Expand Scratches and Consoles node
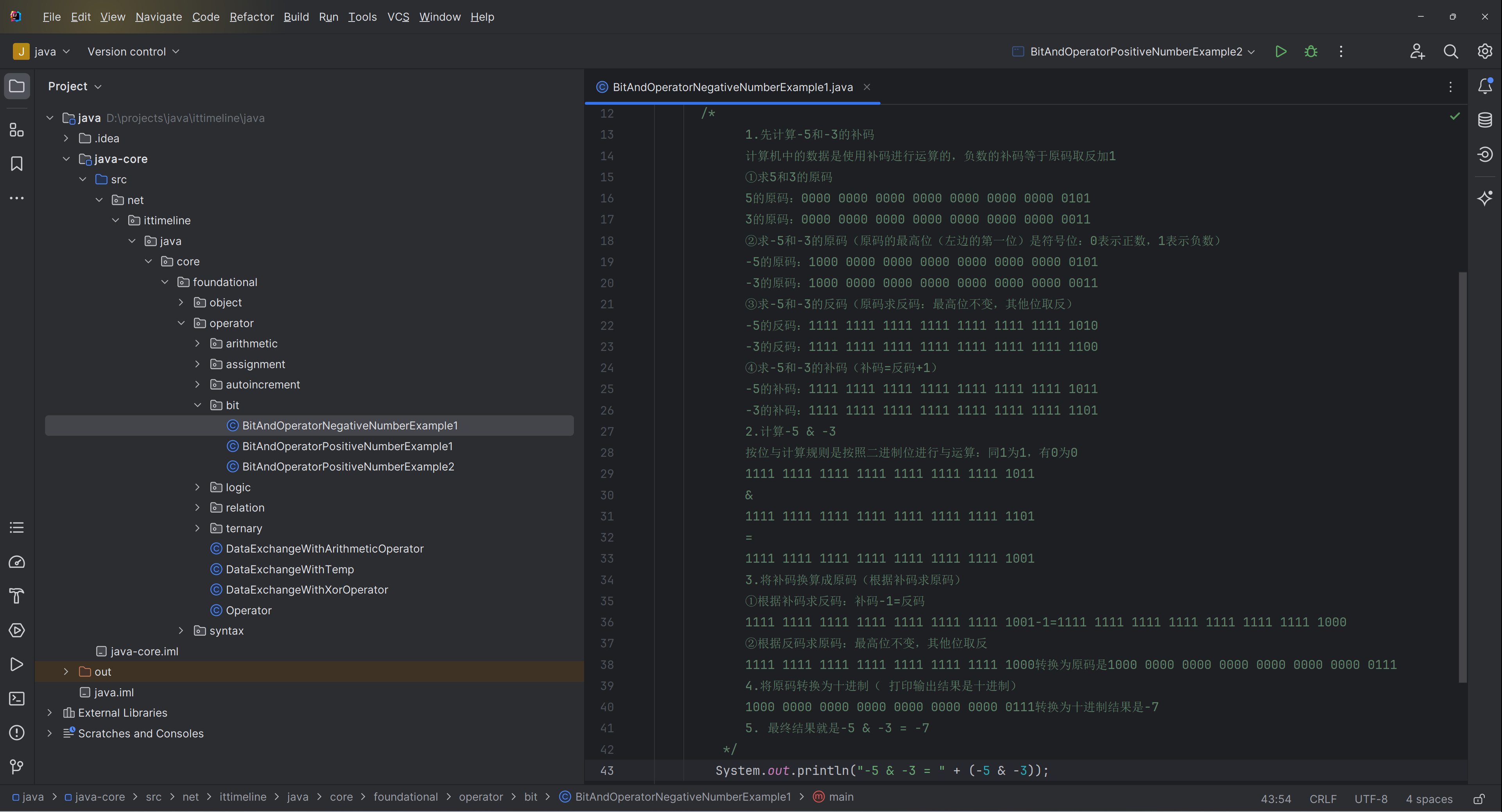 [x=50, y=733]
